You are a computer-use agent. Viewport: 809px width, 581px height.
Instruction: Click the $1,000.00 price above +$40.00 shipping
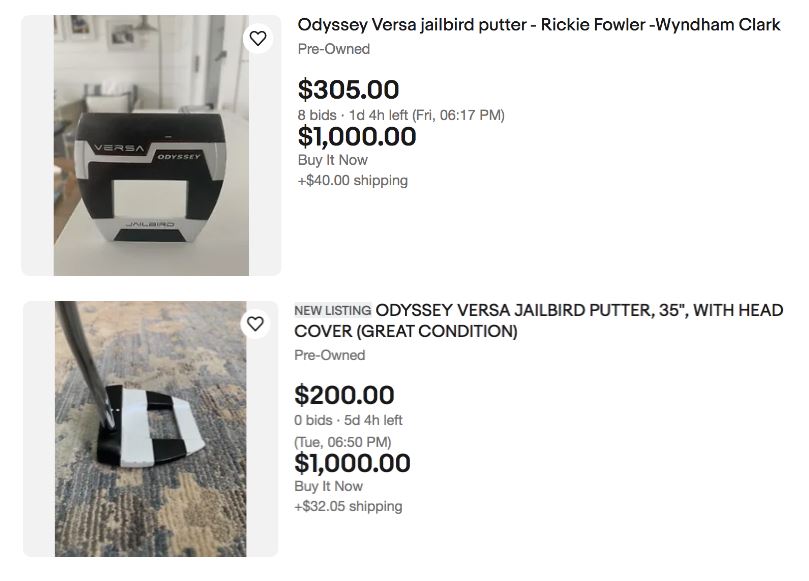[356, 136]
